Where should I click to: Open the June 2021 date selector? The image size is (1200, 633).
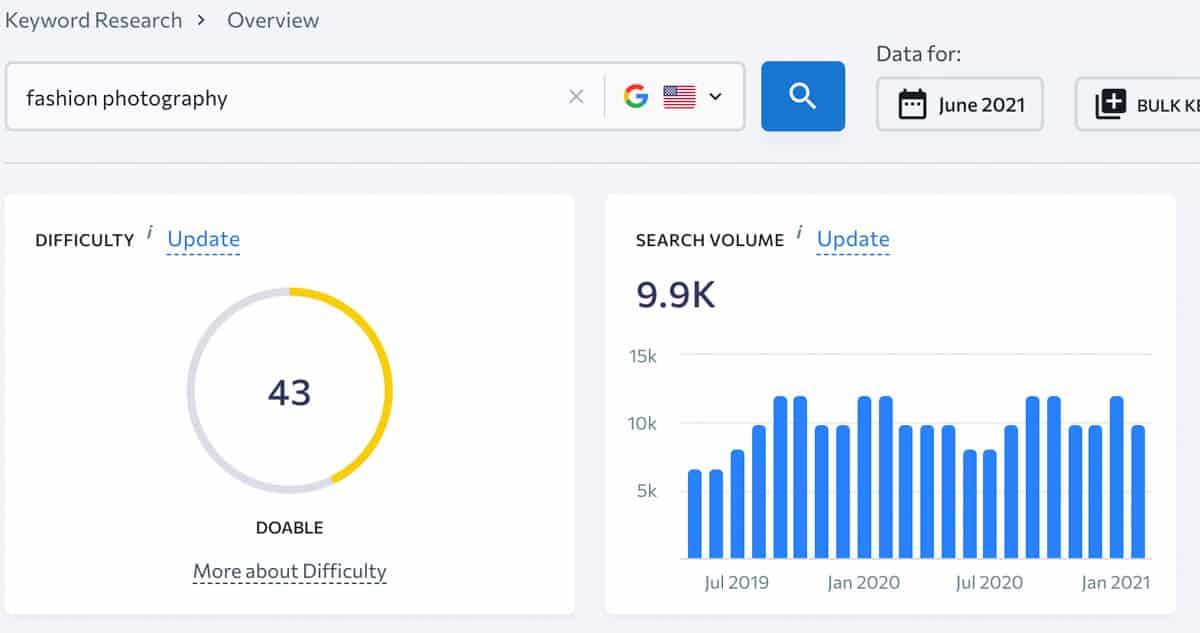click(x=960, y=104)
